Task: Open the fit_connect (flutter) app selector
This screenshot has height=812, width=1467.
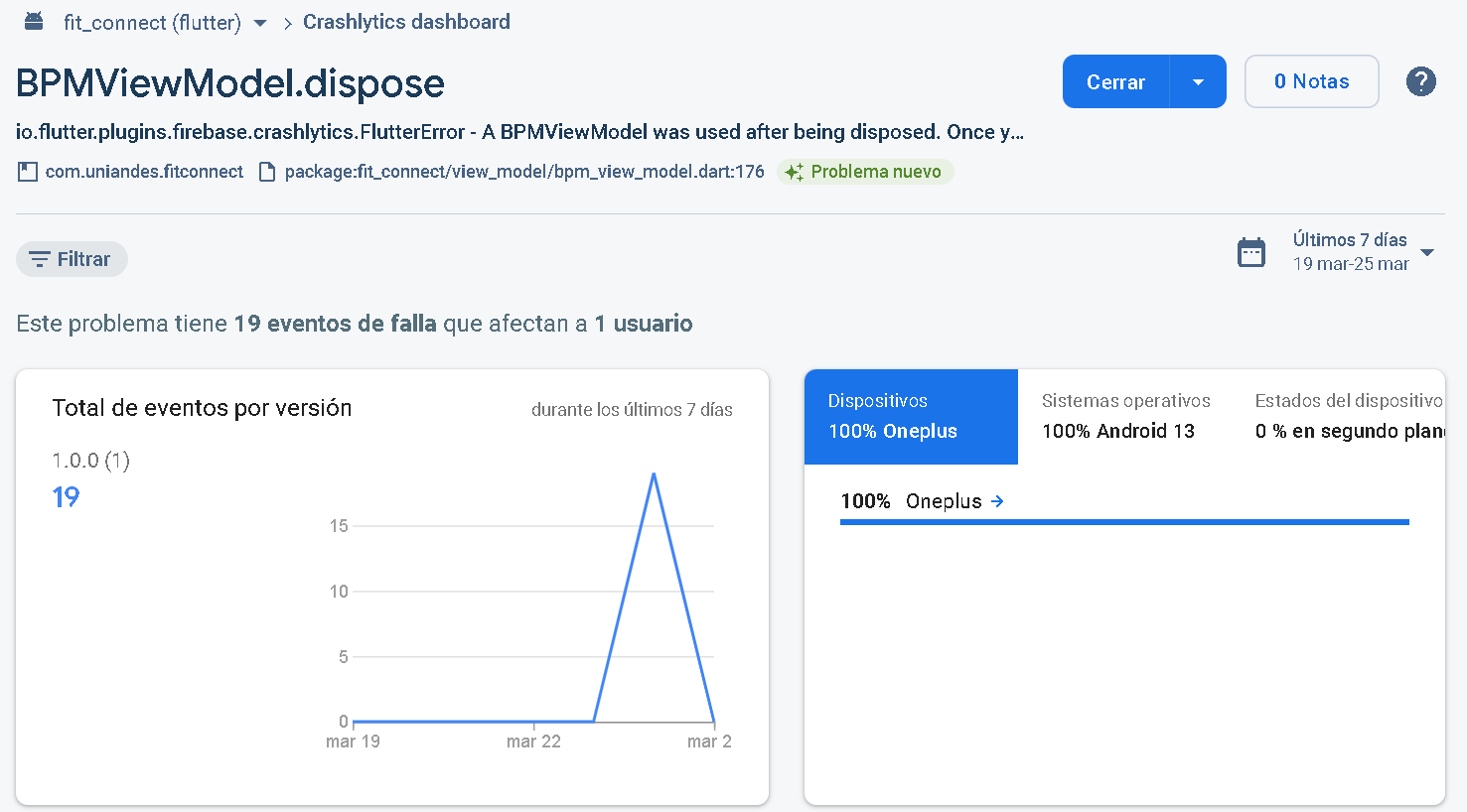Action: tap(165, 22)
